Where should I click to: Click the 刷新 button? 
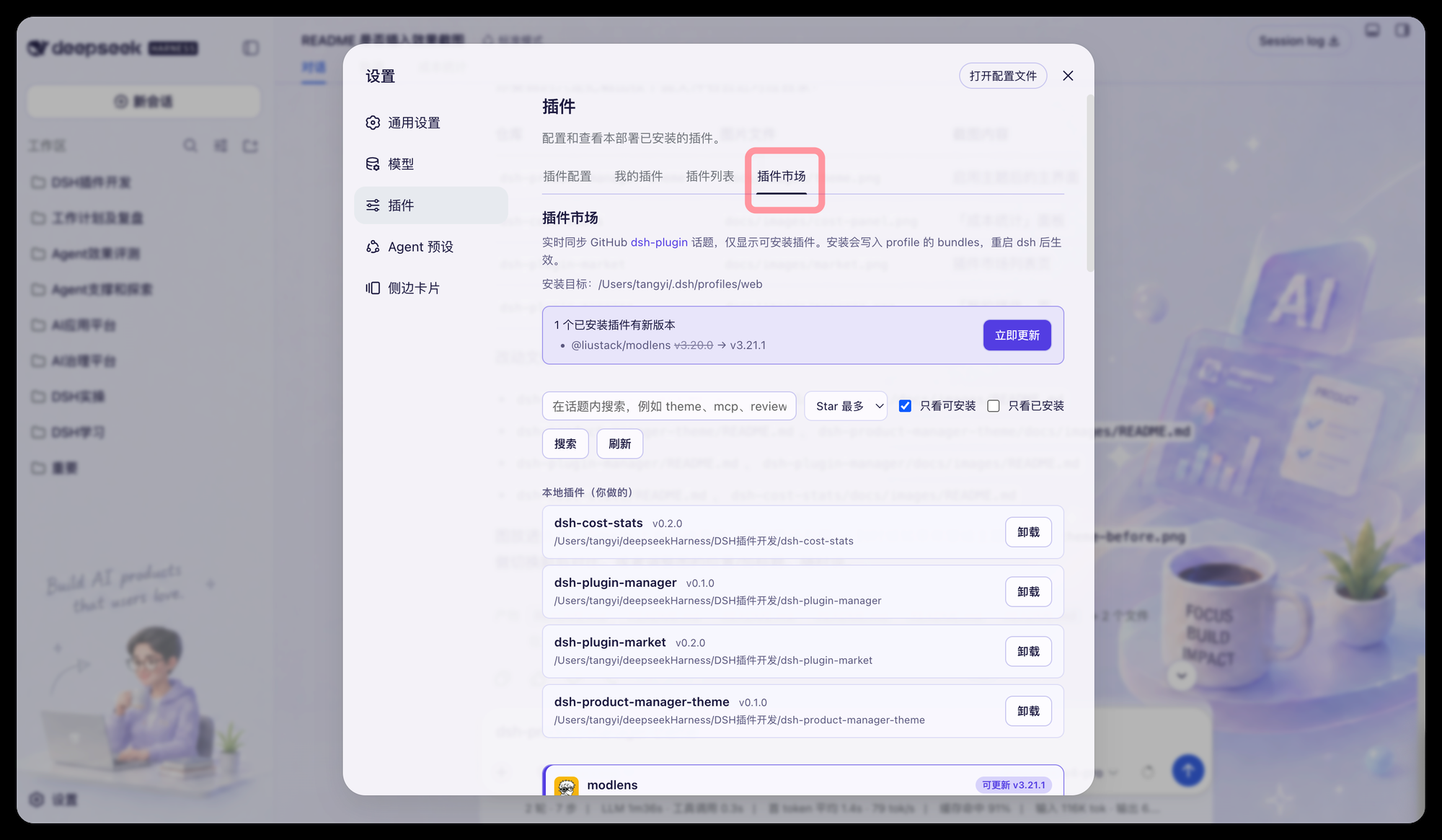pyautogui.click(x=620, y=443)
